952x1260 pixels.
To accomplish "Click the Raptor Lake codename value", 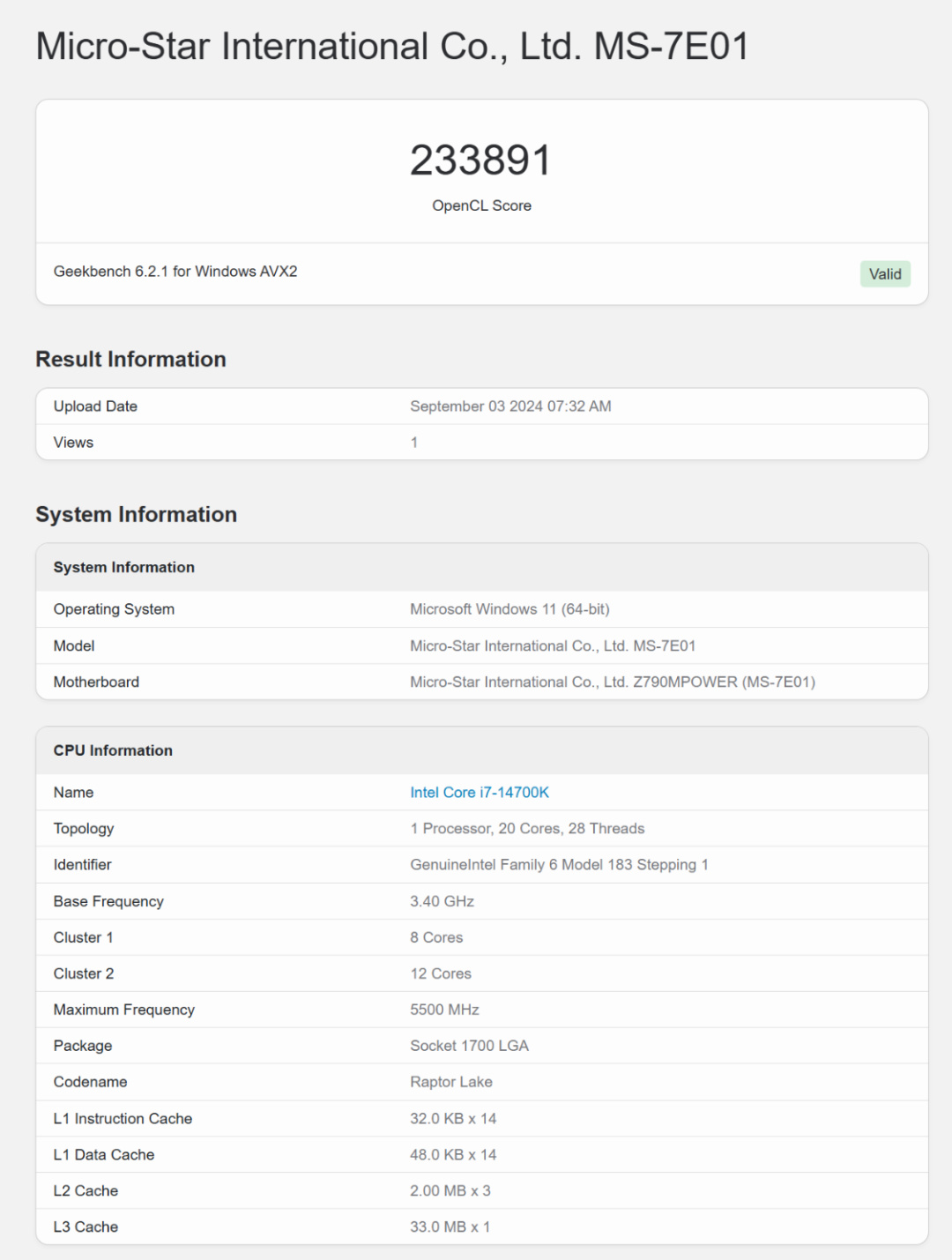I will [450, 1082].
